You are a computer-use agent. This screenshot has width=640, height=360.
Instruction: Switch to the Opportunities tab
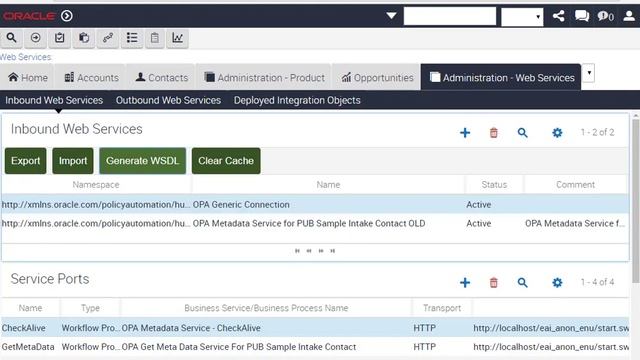coord(377,78)
